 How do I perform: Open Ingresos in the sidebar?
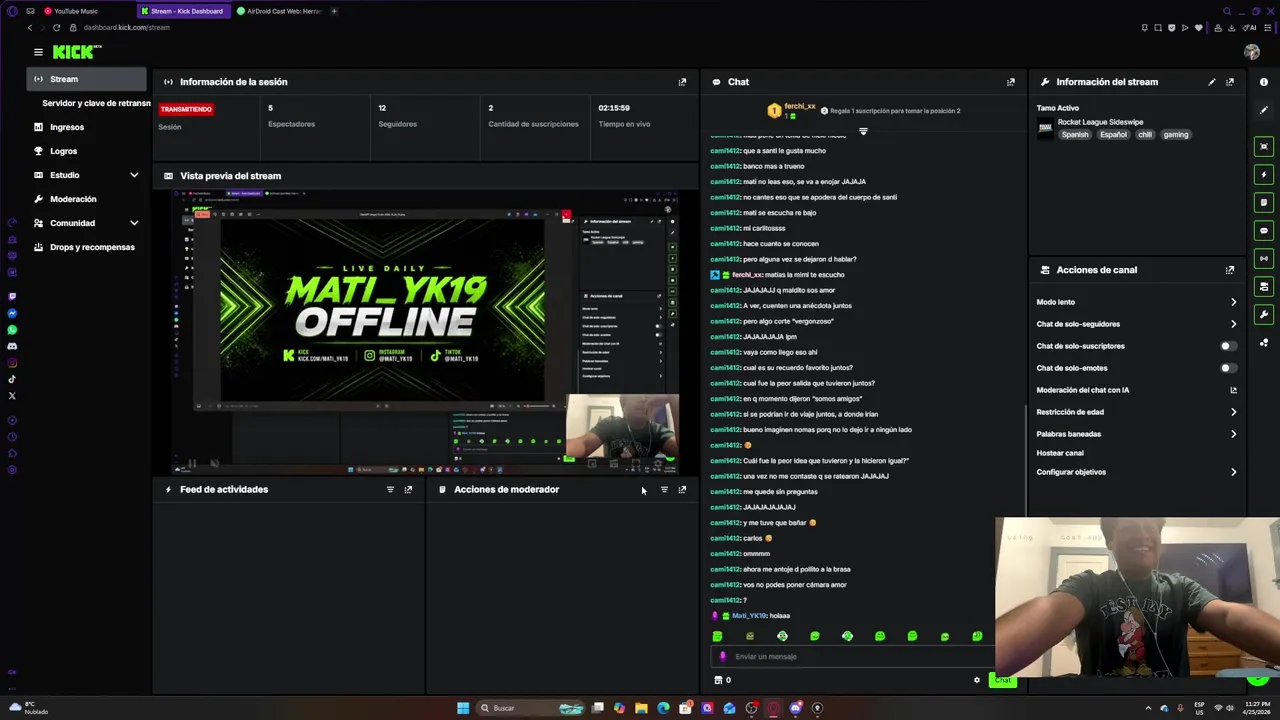pyautogui.click(x=67, y=127)
